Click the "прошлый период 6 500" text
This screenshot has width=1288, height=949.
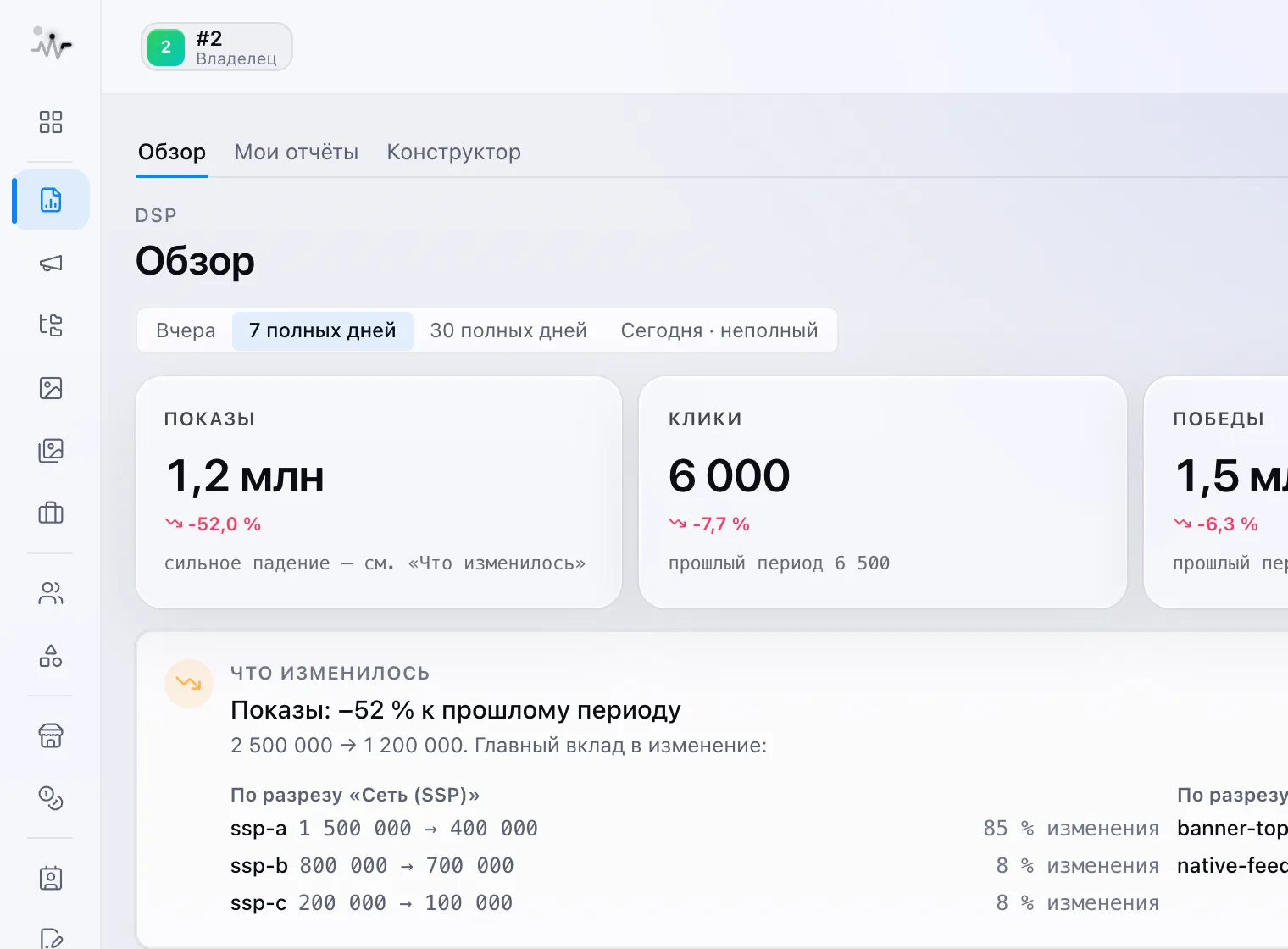pos(779,563)
